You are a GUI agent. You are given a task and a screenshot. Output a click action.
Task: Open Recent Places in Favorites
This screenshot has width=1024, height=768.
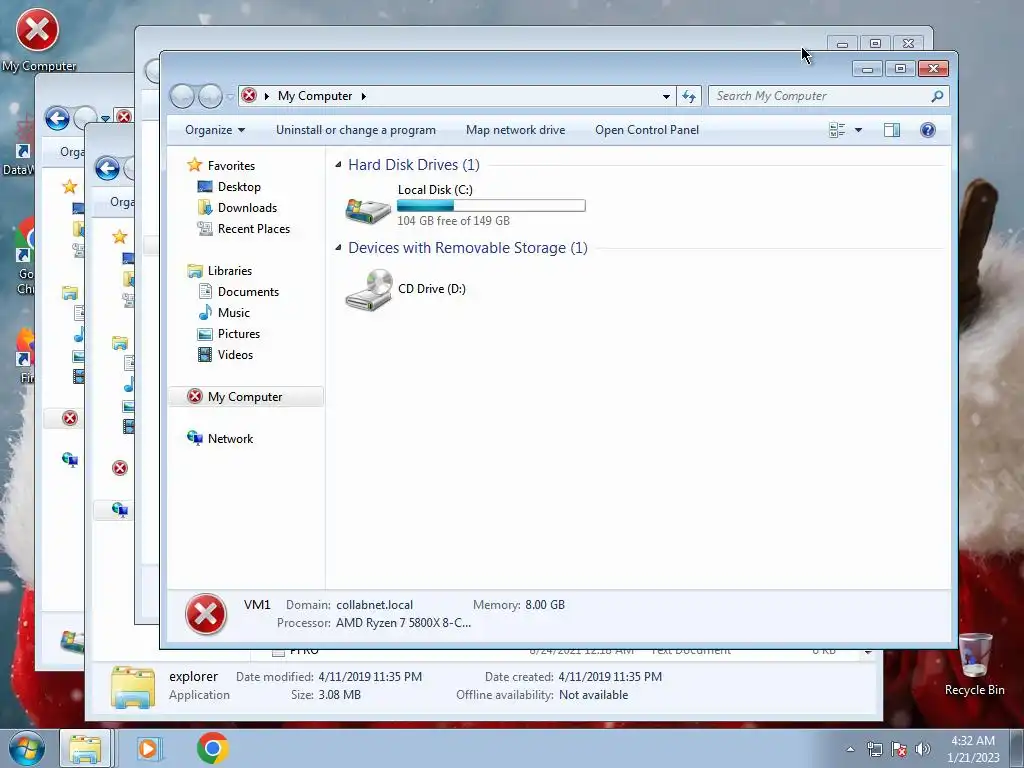pyautogui.click(x=253, y=229)
